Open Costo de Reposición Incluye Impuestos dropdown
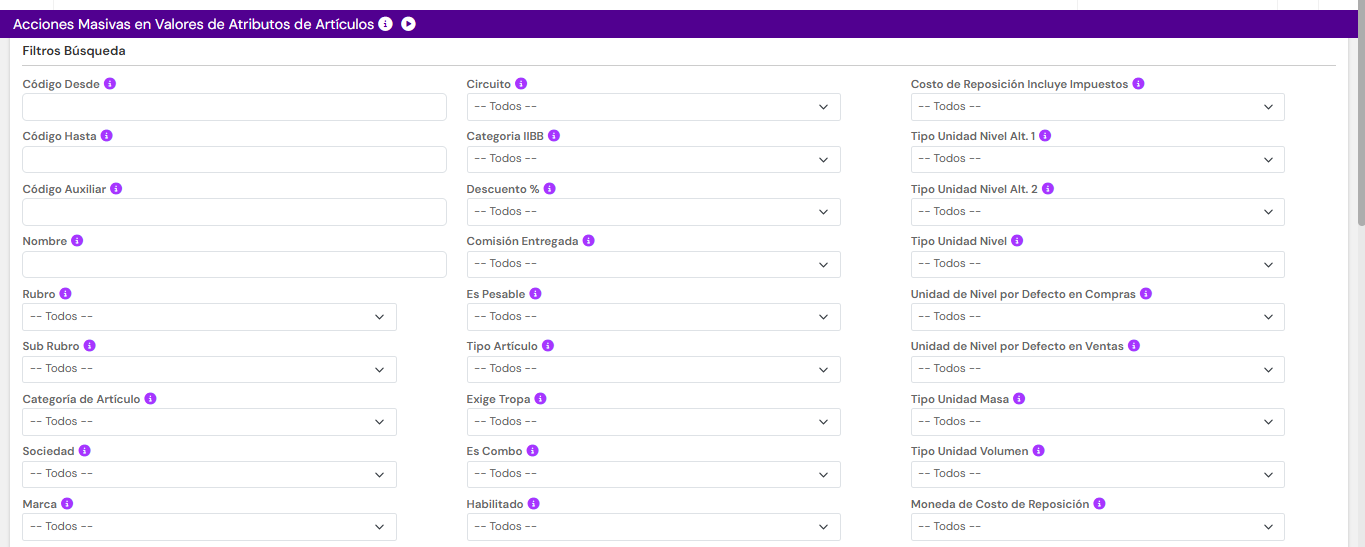The image size is (1365, 547). (1097, 107)
